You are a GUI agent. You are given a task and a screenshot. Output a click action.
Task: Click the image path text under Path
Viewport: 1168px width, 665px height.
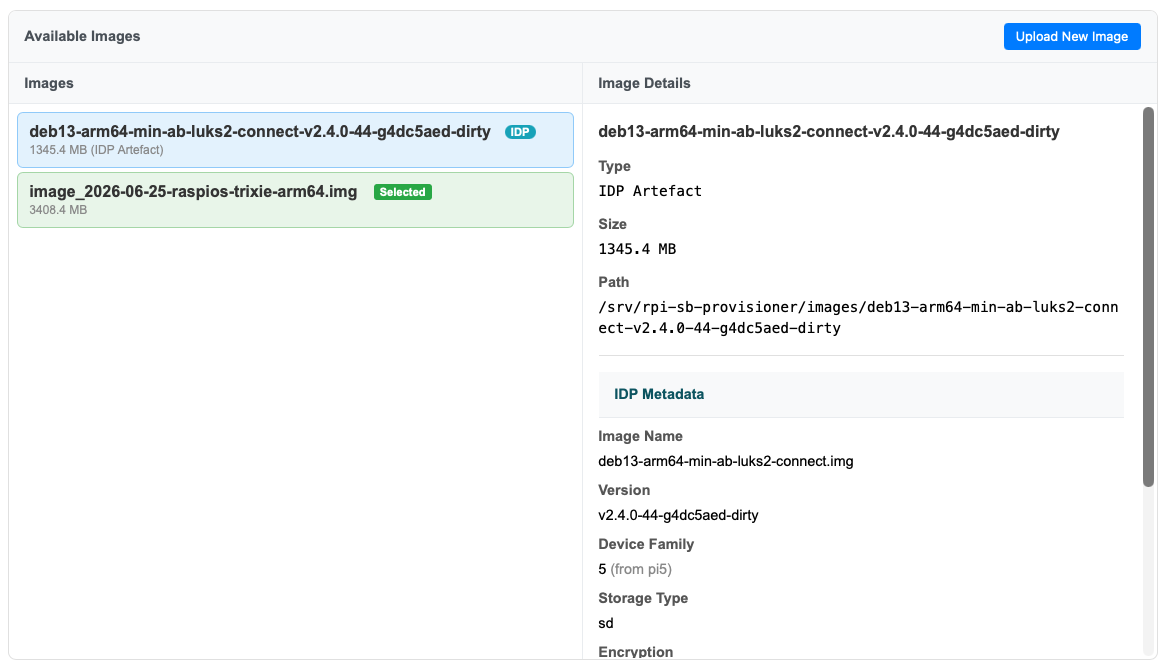858,318
